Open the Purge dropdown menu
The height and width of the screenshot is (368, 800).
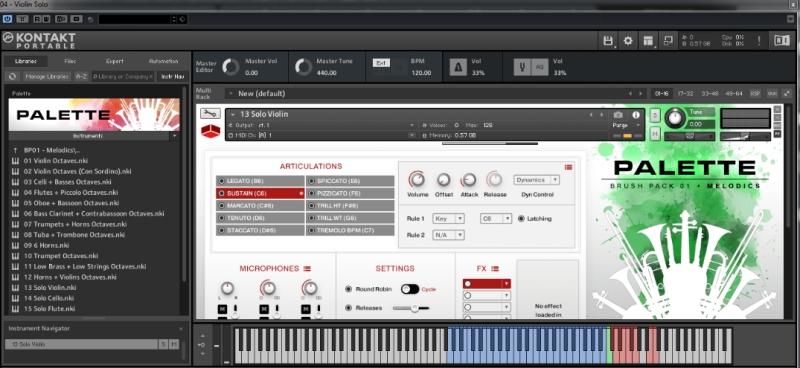tap(625, 125)
